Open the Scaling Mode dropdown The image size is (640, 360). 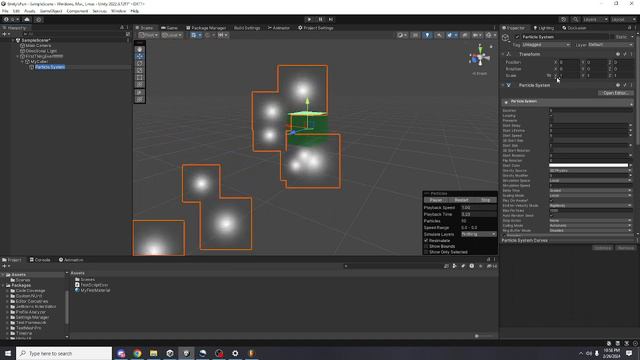click(590, 196)
